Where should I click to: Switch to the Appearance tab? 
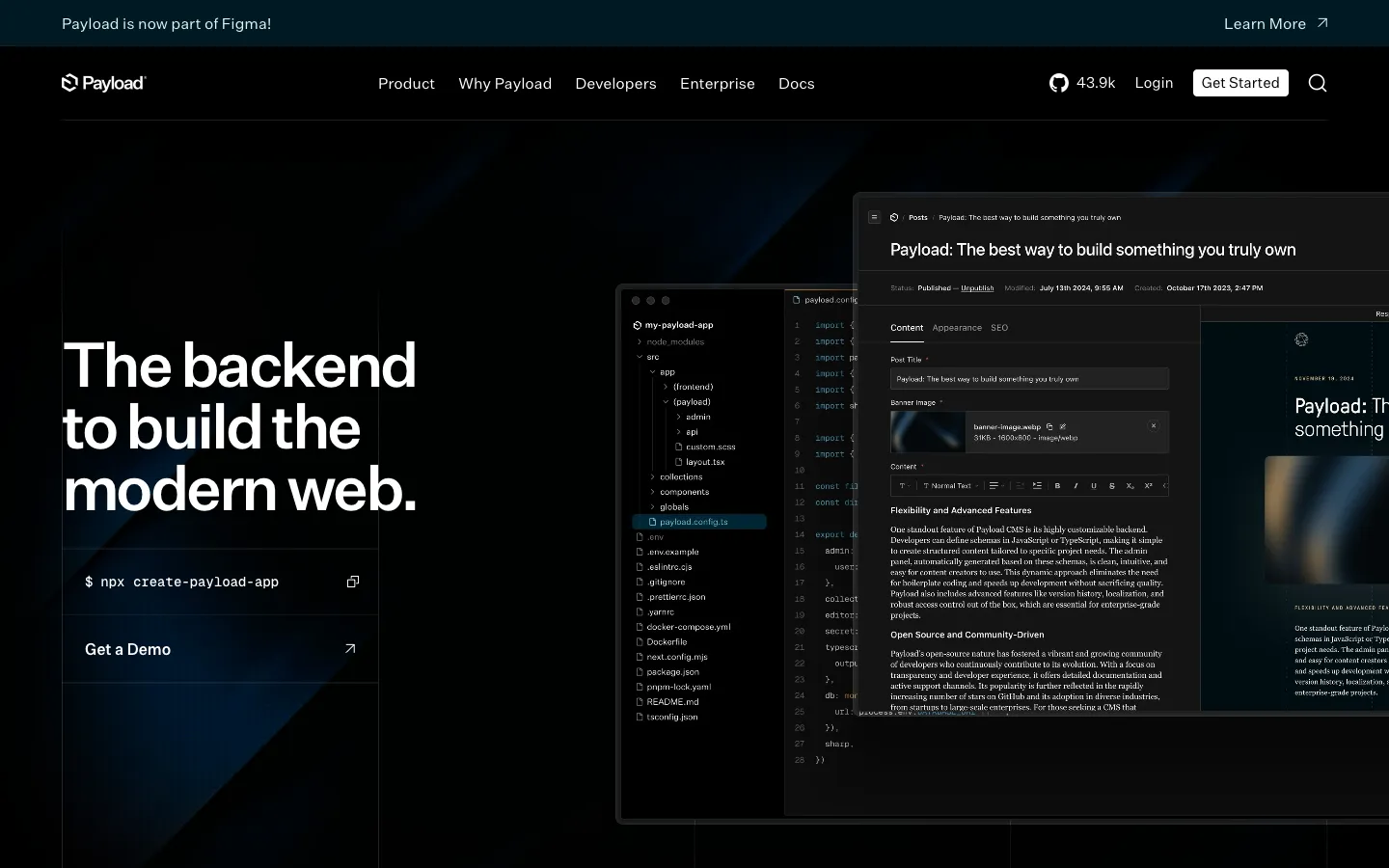957,328
